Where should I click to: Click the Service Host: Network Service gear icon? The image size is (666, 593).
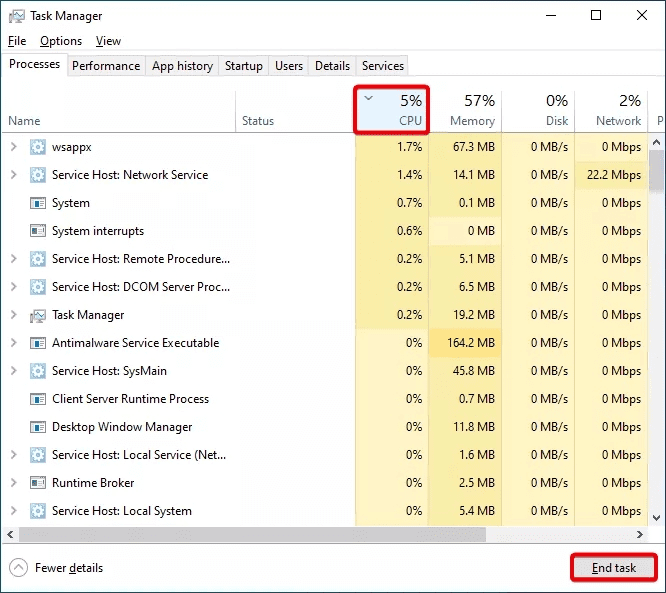point(38,175)
